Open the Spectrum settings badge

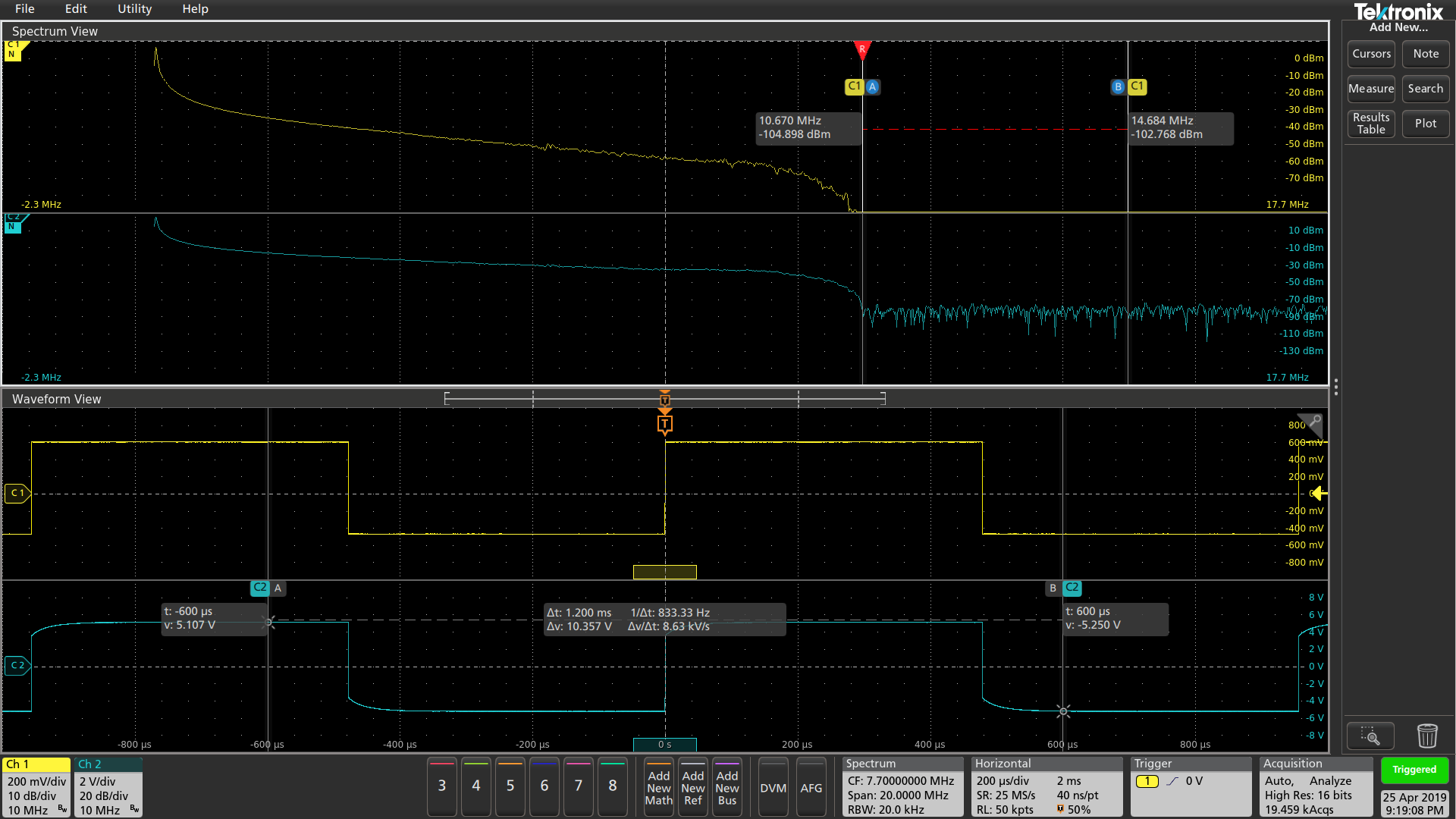coord(902,787)
